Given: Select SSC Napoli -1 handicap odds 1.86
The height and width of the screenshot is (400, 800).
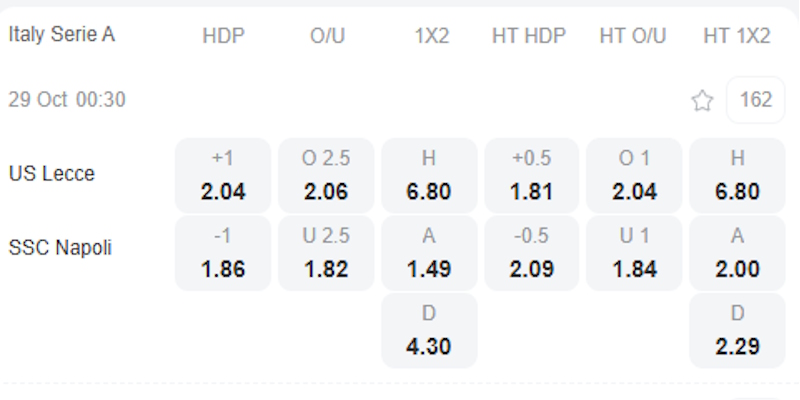Looking at the screenshot, I should coord(222,254).
